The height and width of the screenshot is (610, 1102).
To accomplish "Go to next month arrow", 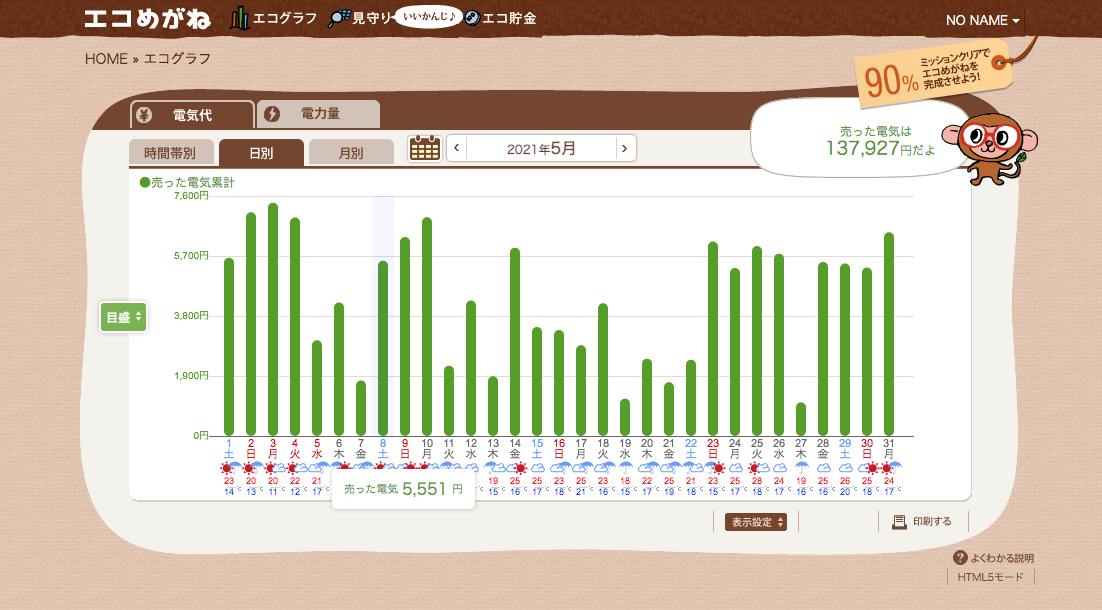I will pos(625,148).
